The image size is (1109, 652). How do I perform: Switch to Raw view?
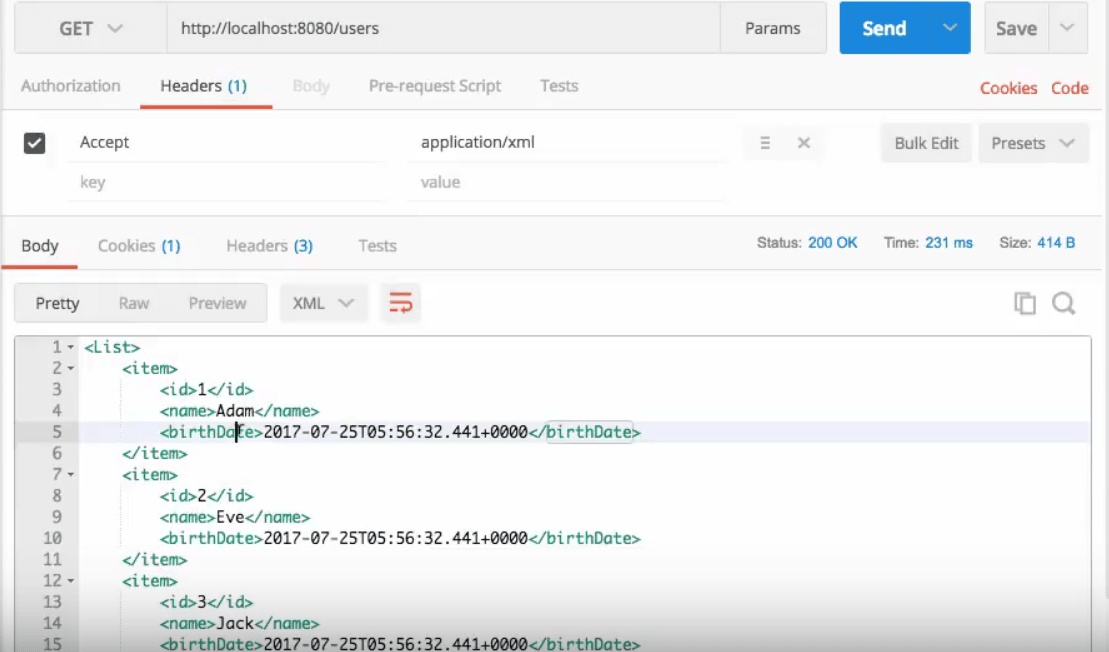(x=134, y=303)
